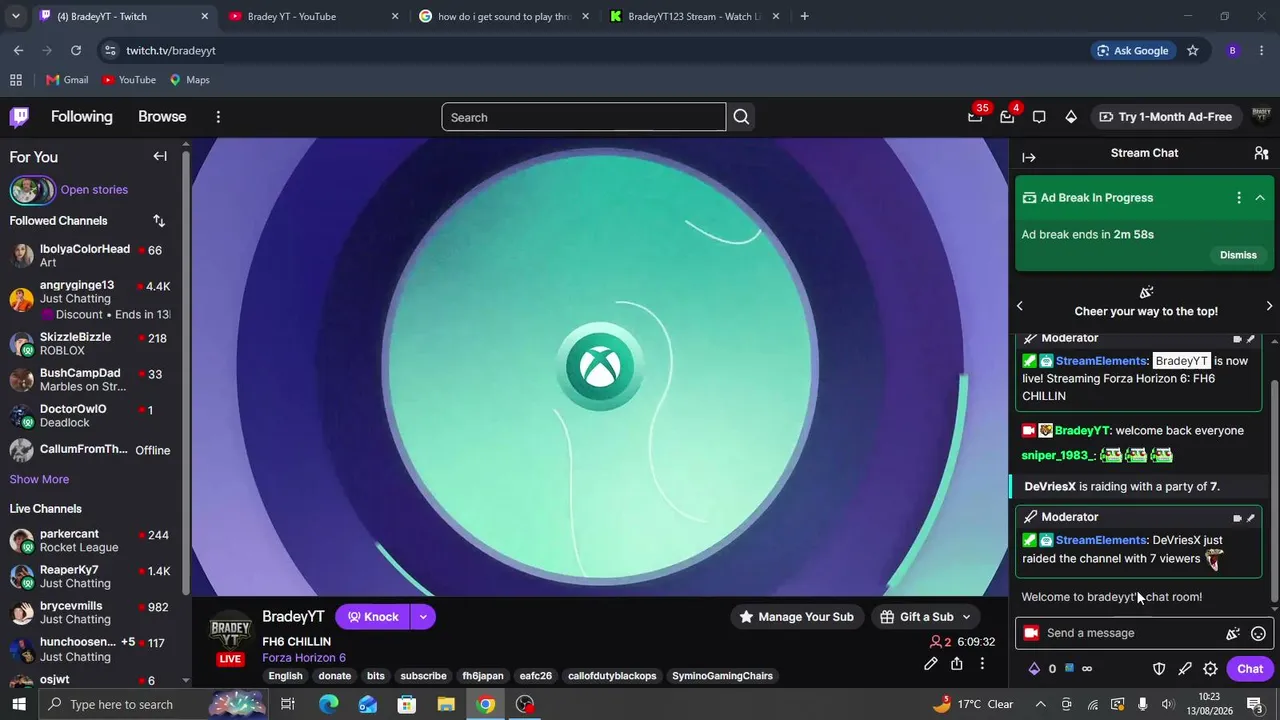
Task: Open chat settings gear icon
Action: point(1210,669)
